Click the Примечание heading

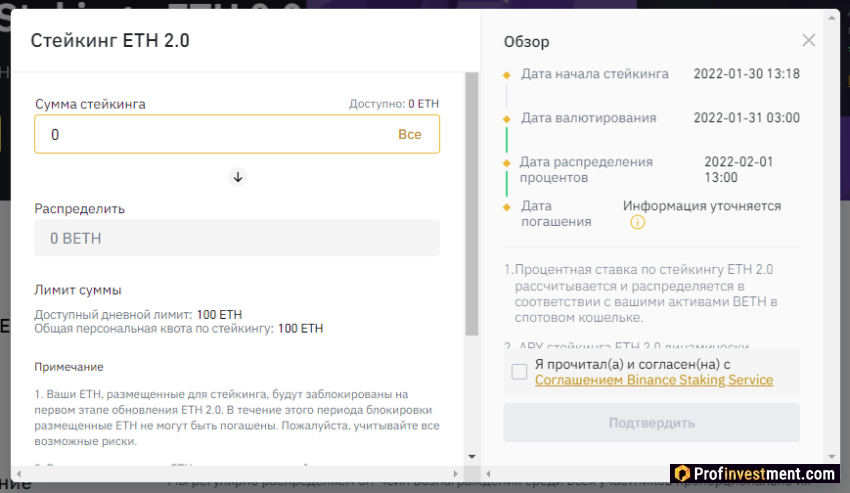pyautogui.click(x=69, y=367)
